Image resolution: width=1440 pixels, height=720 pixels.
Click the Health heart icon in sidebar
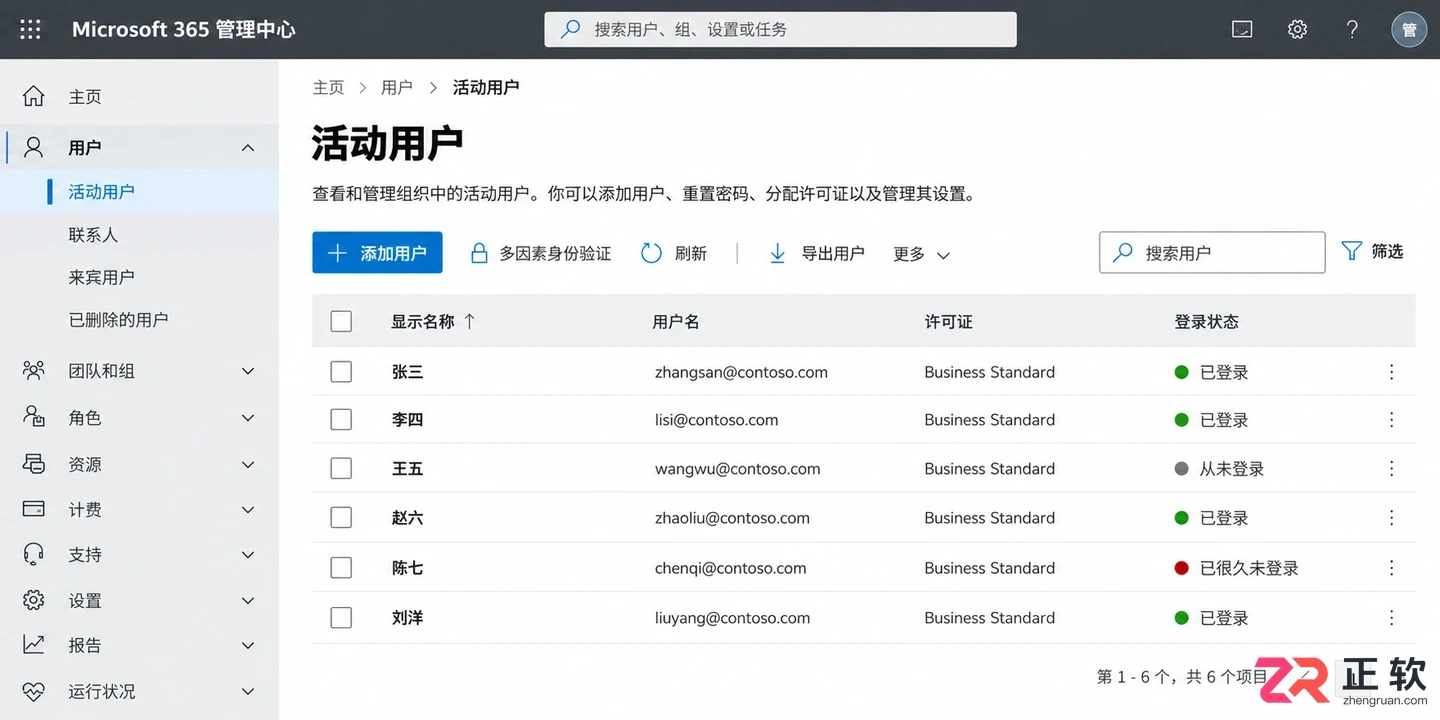pos(34,691)
